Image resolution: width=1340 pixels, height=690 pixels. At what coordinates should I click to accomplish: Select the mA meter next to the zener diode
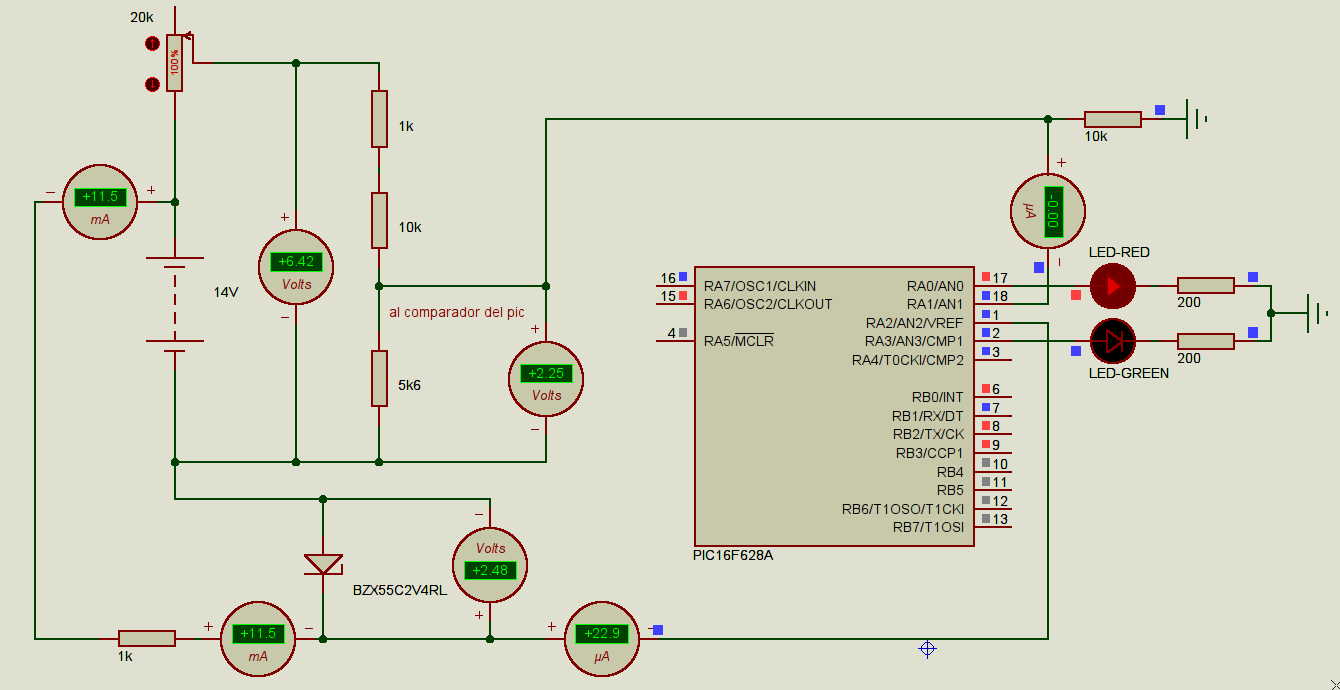pos(258,638)
